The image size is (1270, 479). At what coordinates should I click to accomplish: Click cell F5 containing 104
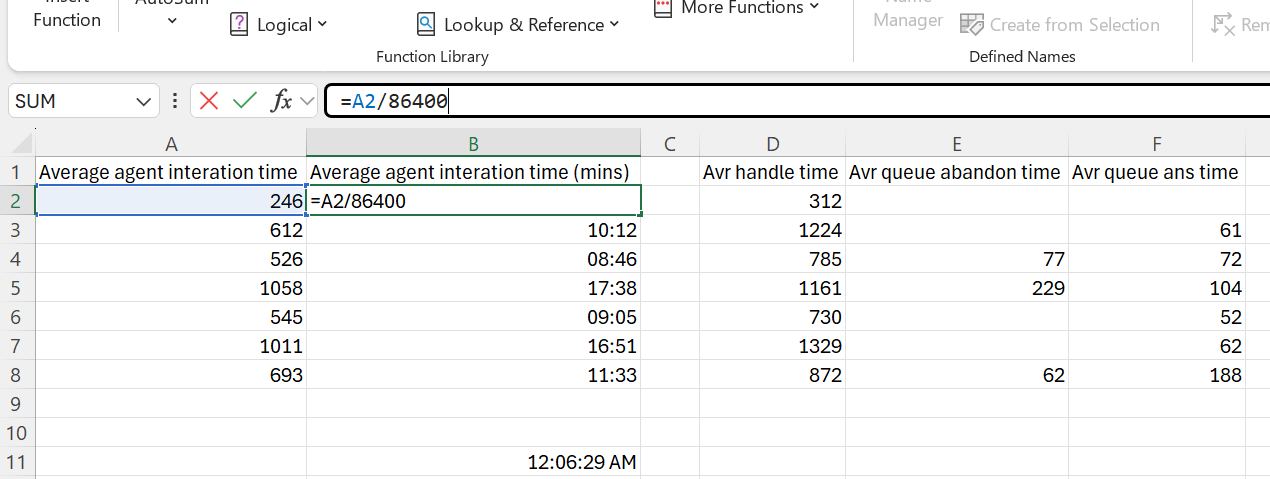pyautogui.click(x=1157, y=288)
